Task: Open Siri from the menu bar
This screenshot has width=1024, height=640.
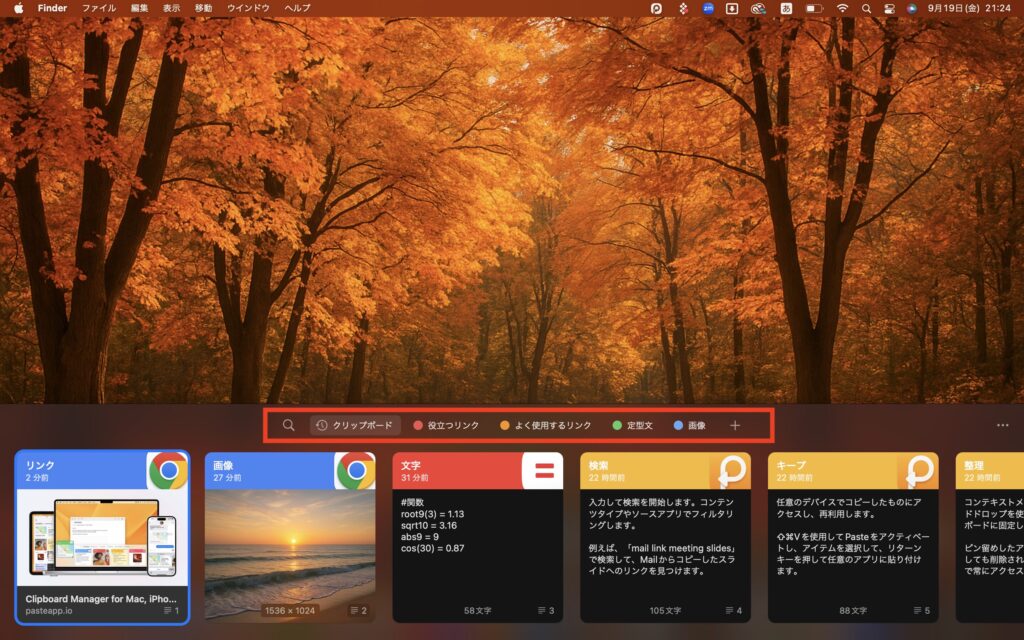Action: pos(912,8)
